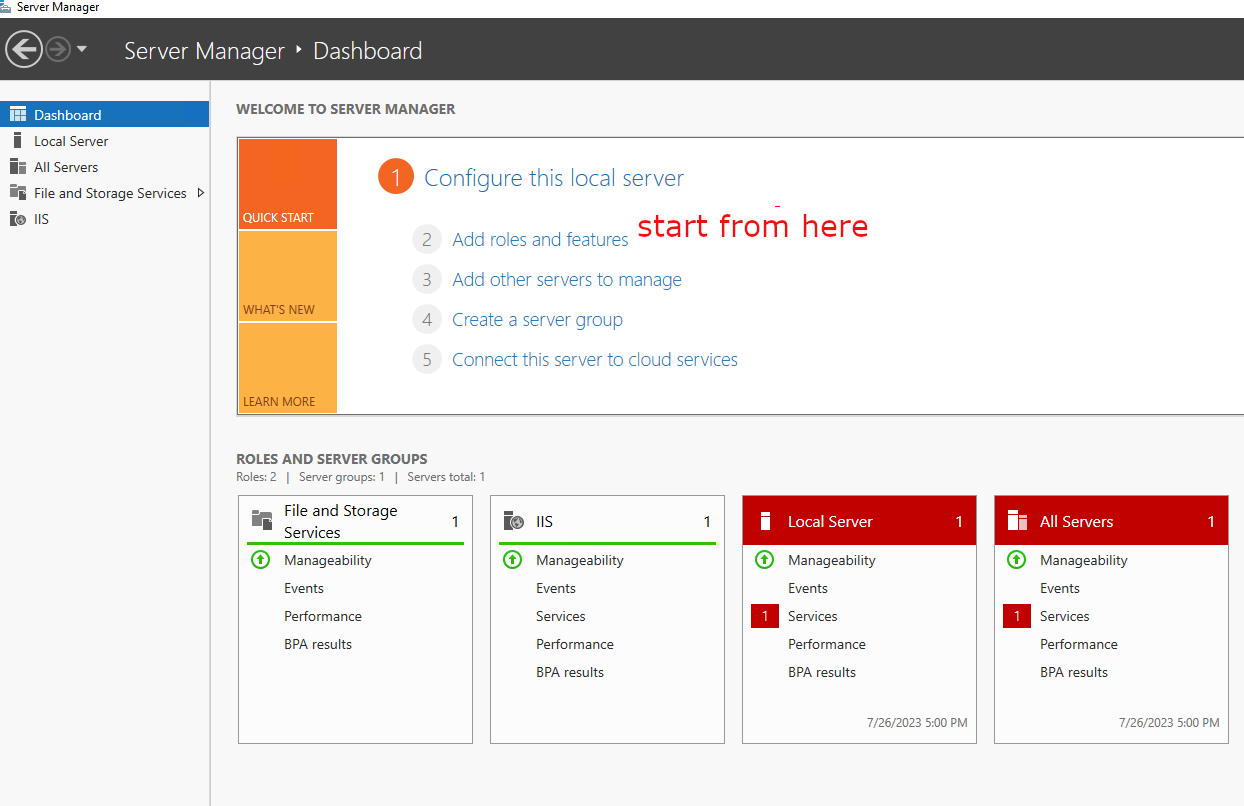Click Create a server group link
The width and height of the screenshot is (1244, 806).
click(537, 320)
